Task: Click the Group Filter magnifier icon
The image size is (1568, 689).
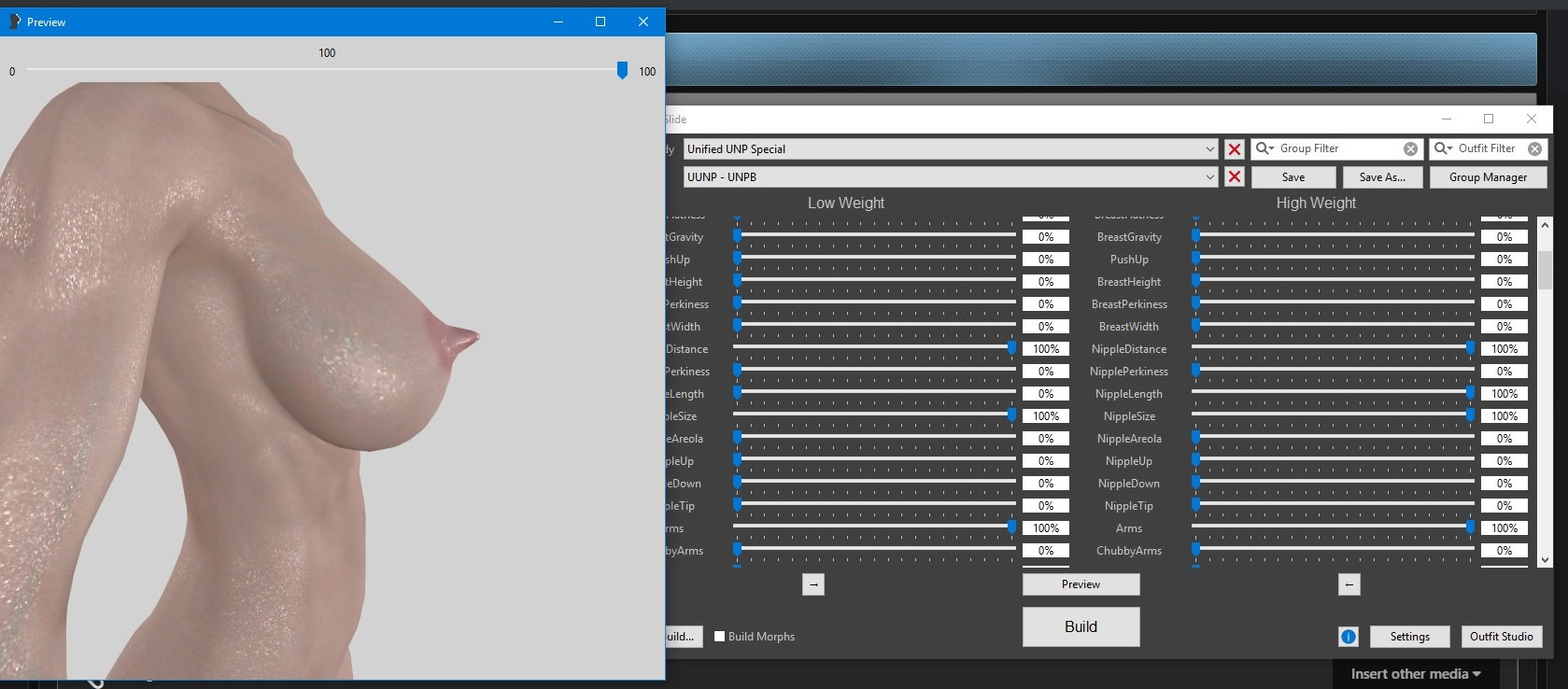Action: (1264, 148)
